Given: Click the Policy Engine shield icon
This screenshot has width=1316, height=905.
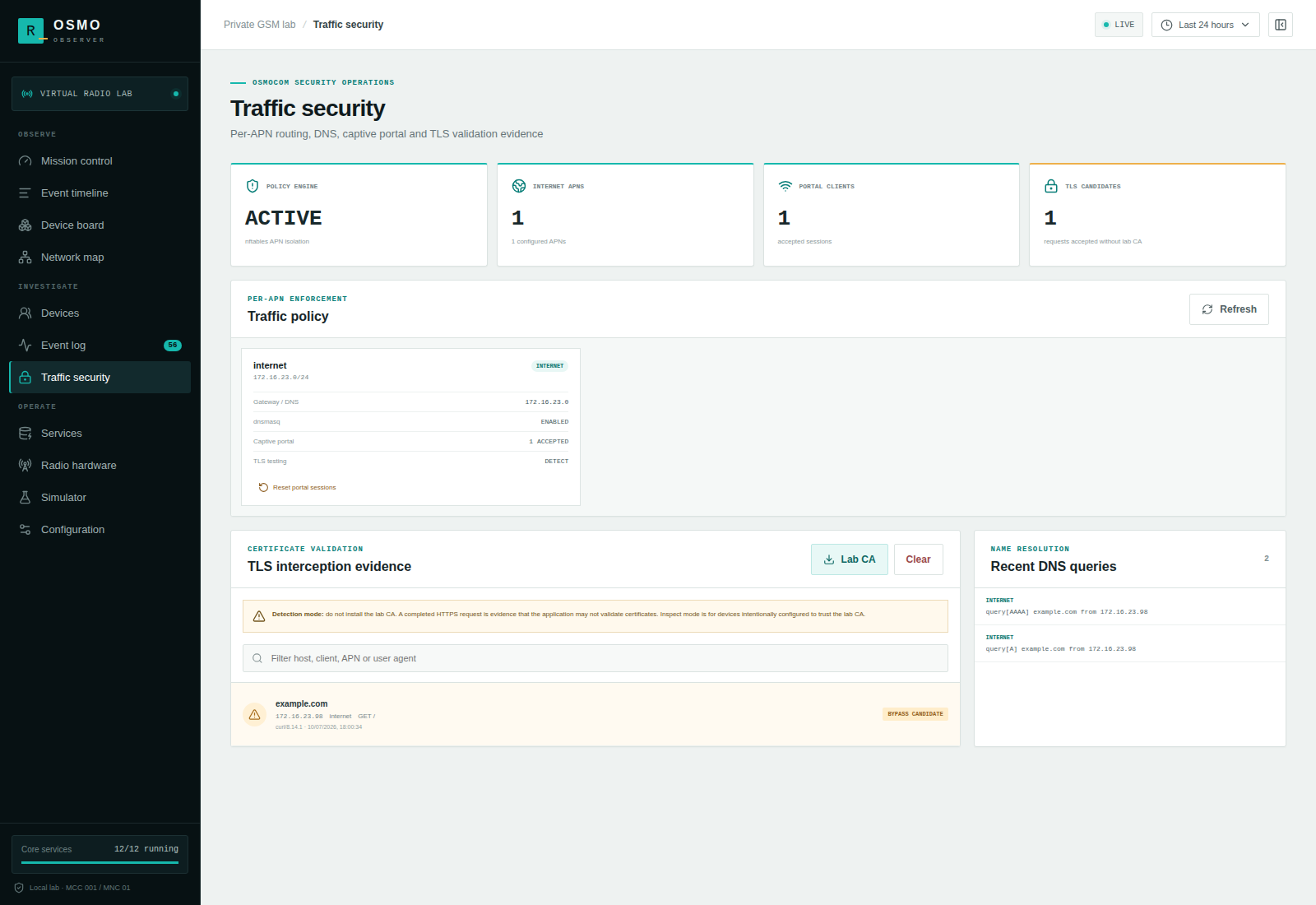Looking at the screenshot, I should [x=253, y=186].
